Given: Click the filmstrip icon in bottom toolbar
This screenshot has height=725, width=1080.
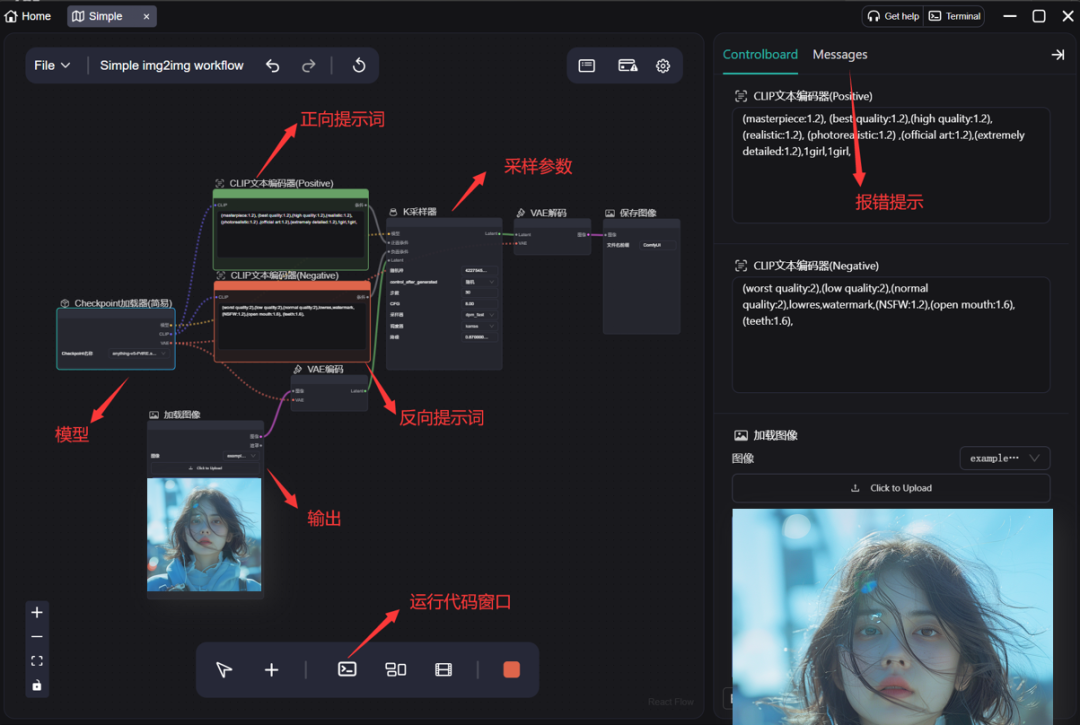Looking at the screenshot, I should pos(443,669).
